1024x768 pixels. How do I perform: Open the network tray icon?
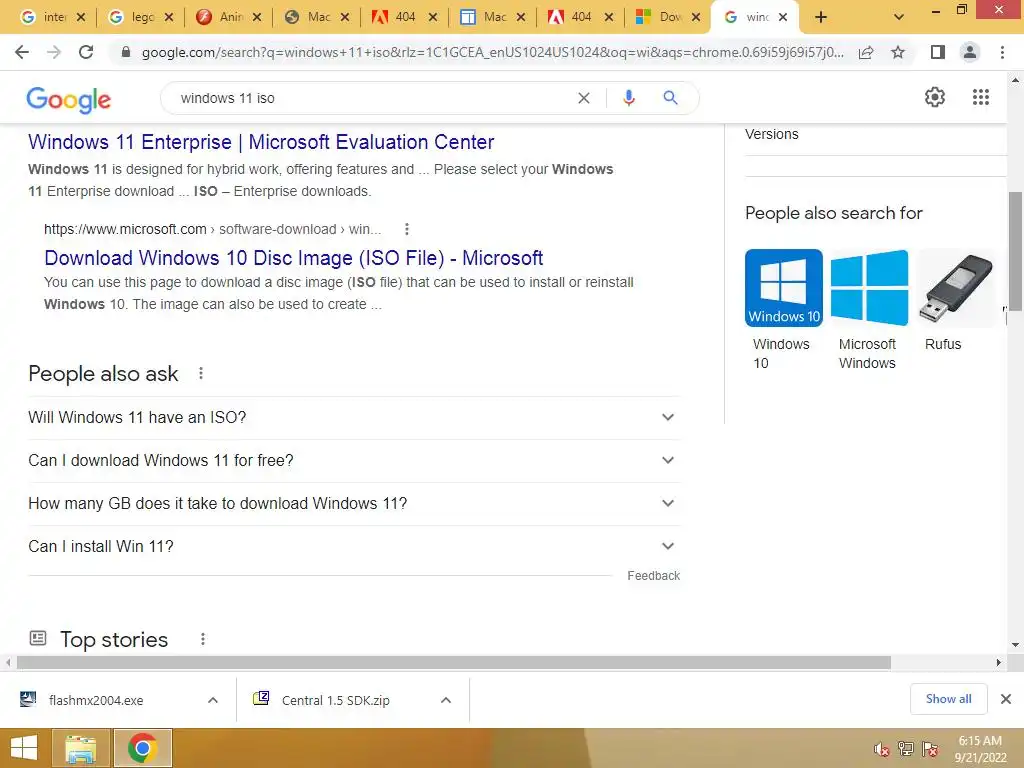906,749
